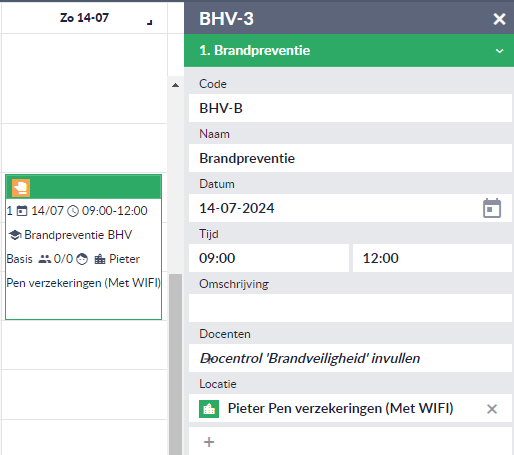Screen dimensions: 514x455
Task: Remove Pieter Pen verzekeringen location
Action: (x=492, y=409)
